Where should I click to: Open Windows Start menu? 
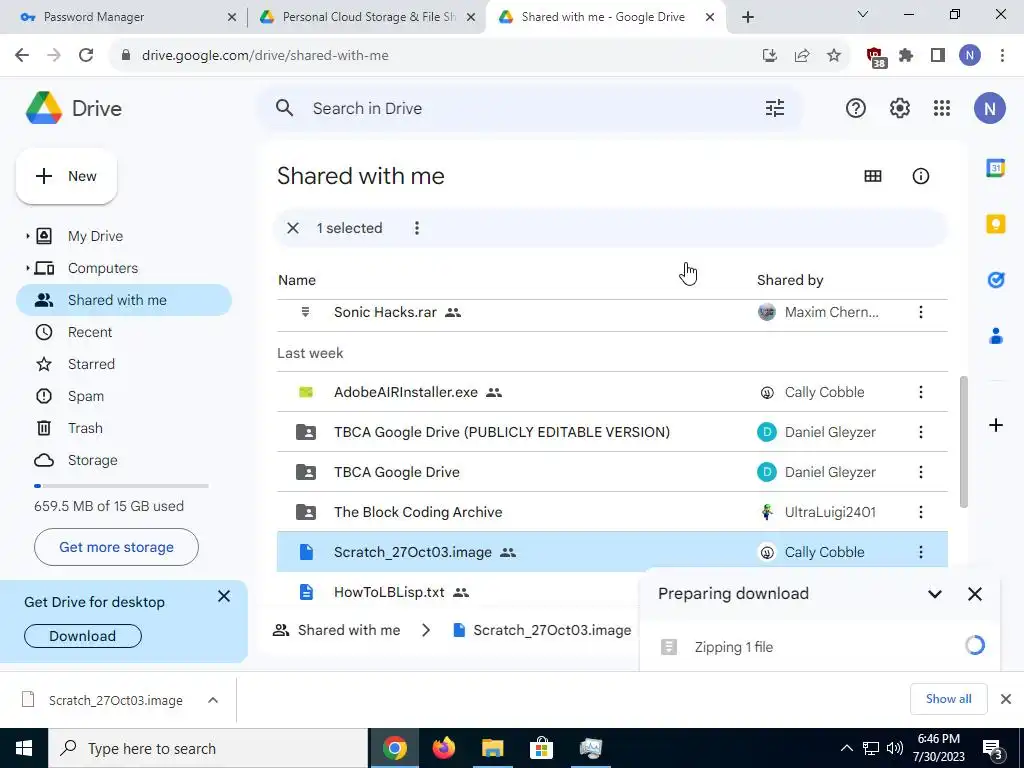pyautogui.click(x=24, y=748)
